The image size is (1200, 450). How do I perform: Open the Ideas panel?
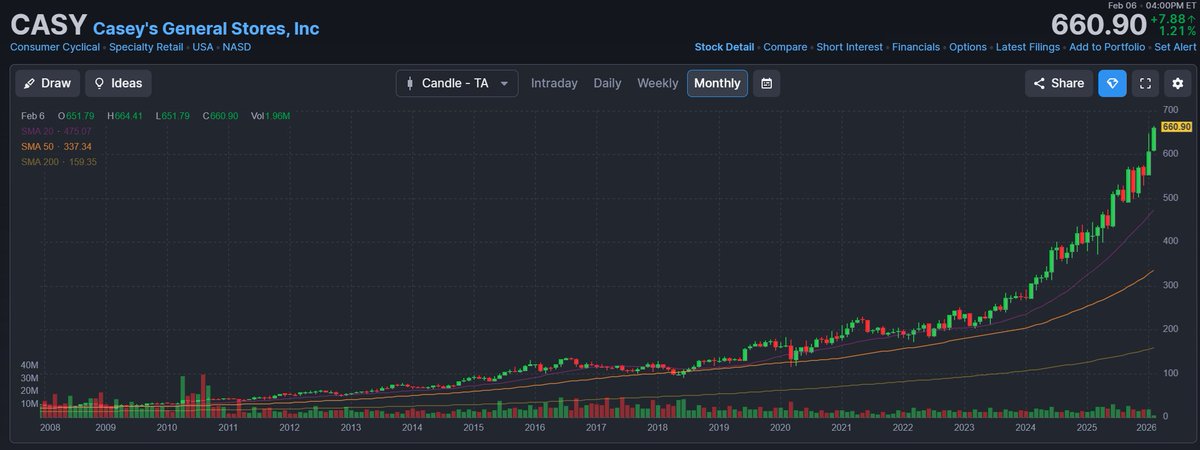click(x=117, y=83)
